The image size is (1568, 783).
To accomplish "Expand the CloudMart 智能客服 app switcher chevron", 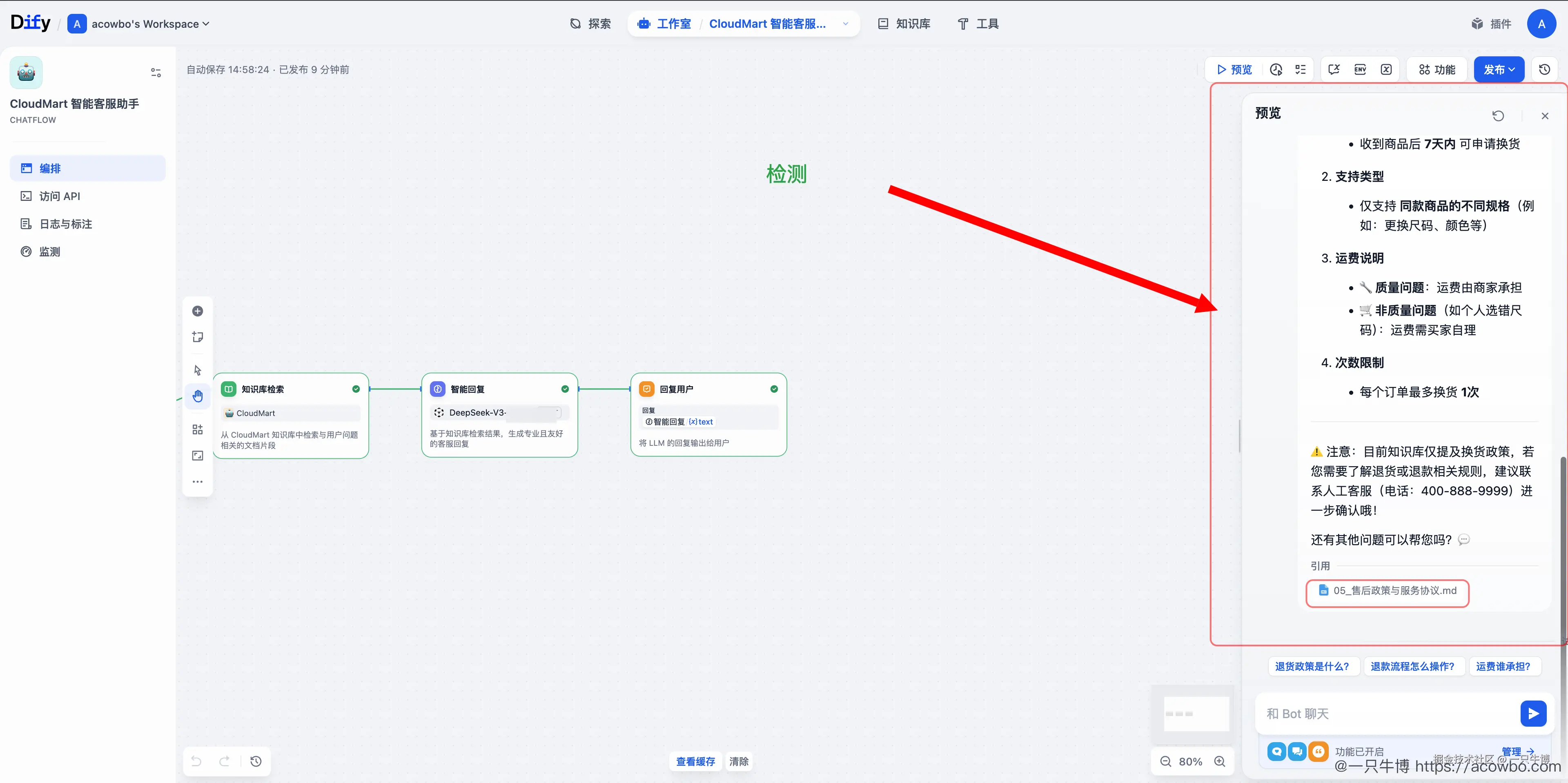I will (846, 24).
